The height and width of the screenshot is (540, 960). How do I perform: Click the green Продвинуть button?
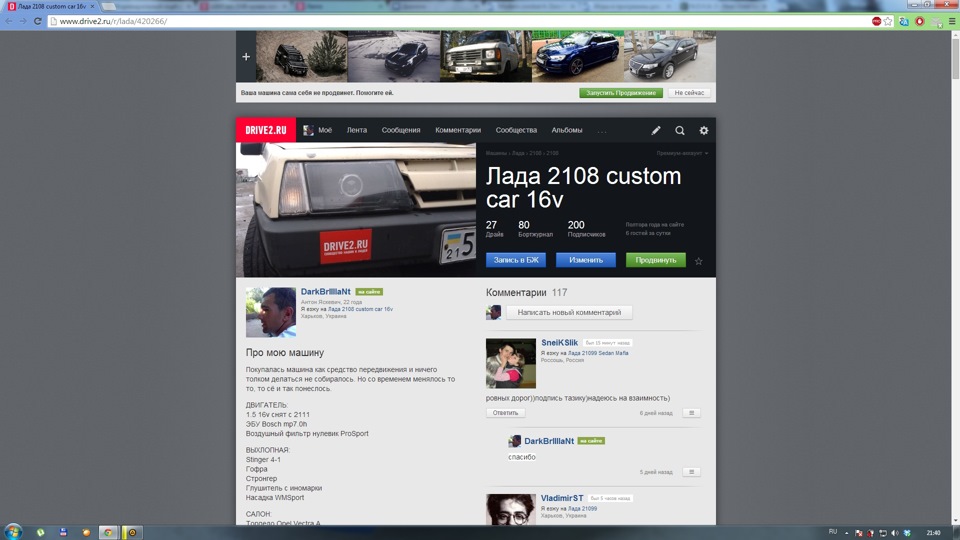pyautogui.click(x=656, y=260)
